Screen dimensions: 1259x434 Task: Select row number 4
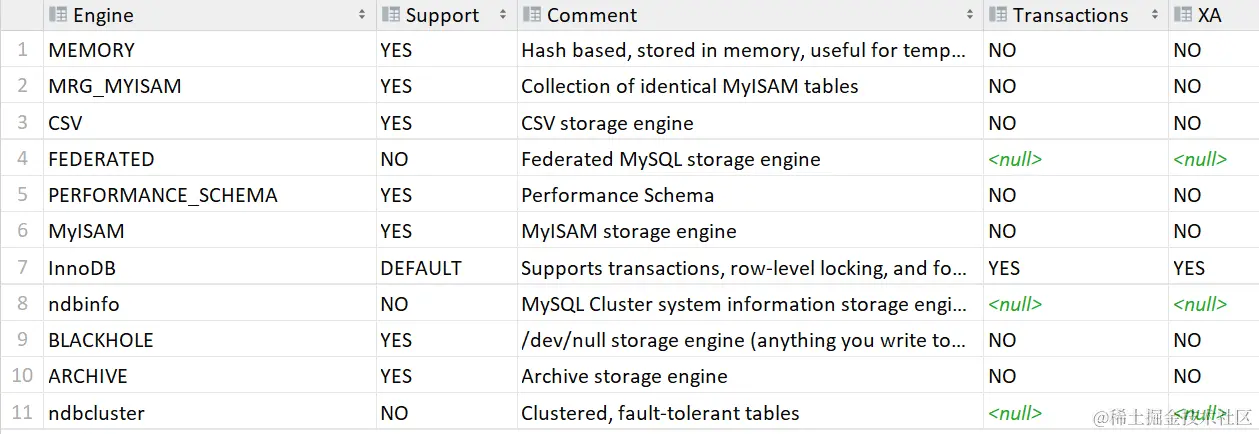[22, 159]
